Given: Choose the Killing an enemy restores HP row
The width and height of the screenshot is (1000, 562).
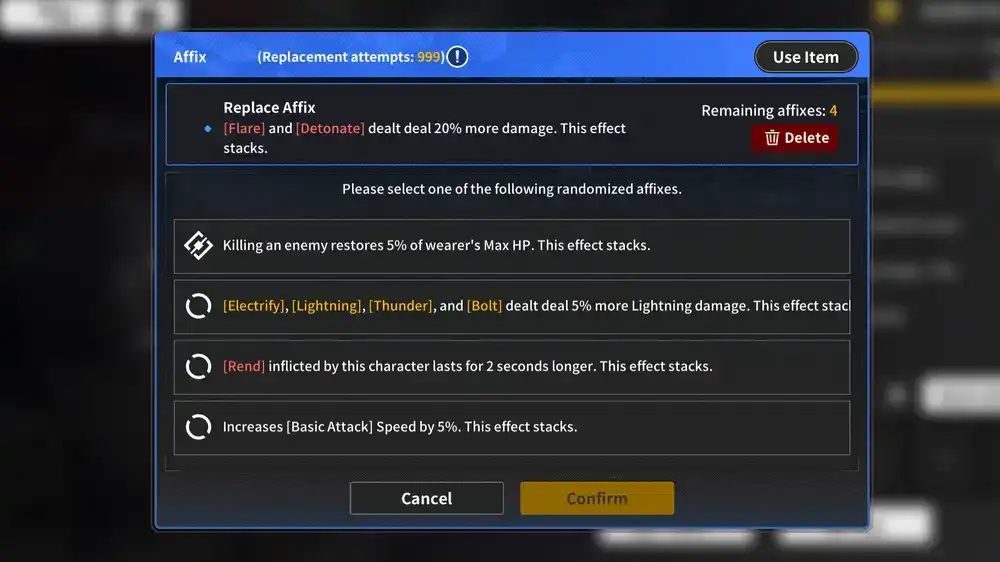Looking at the screenshot, I should tap(511, 246).
